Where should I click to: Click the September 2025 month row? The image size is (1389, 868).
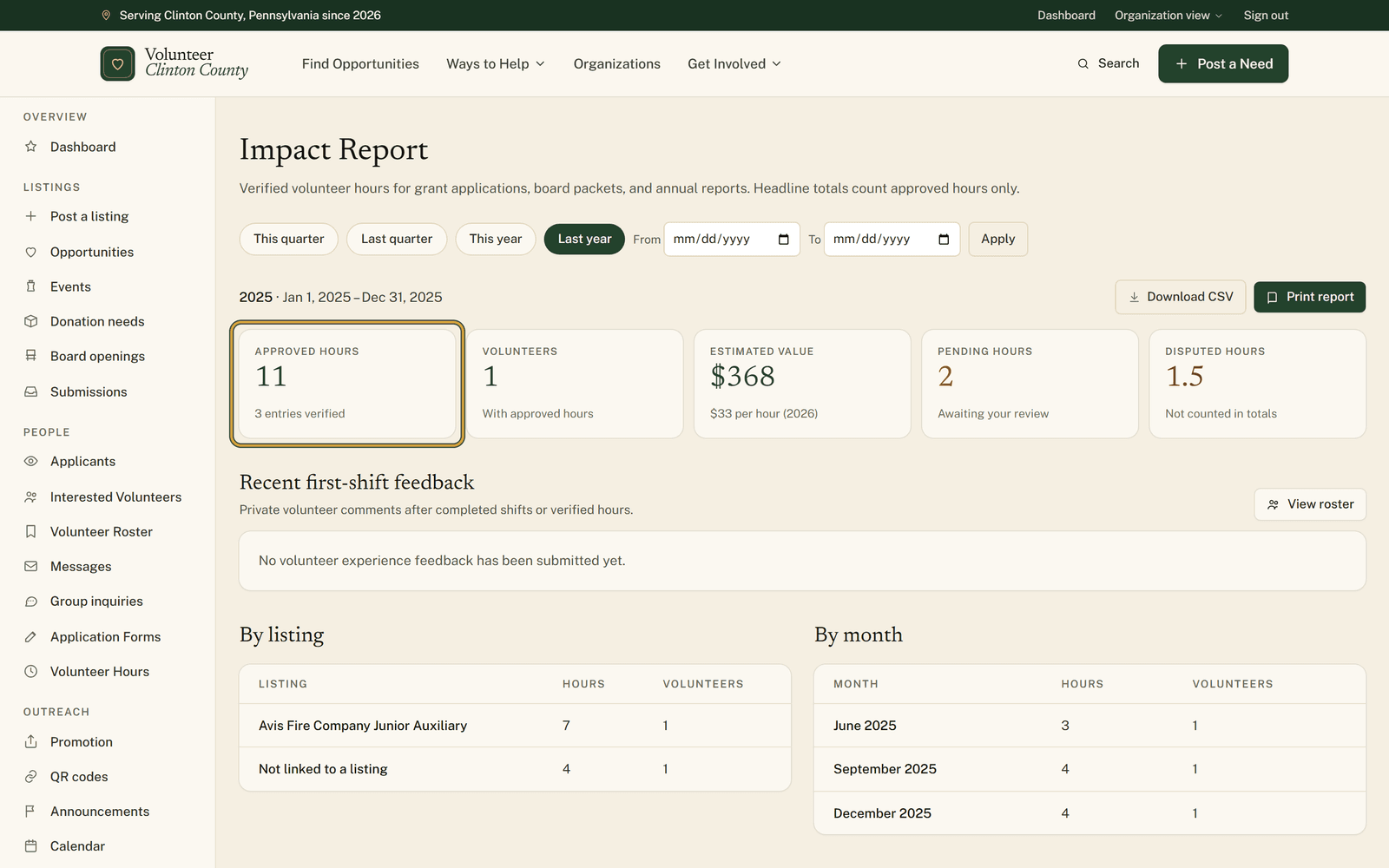1089,769
